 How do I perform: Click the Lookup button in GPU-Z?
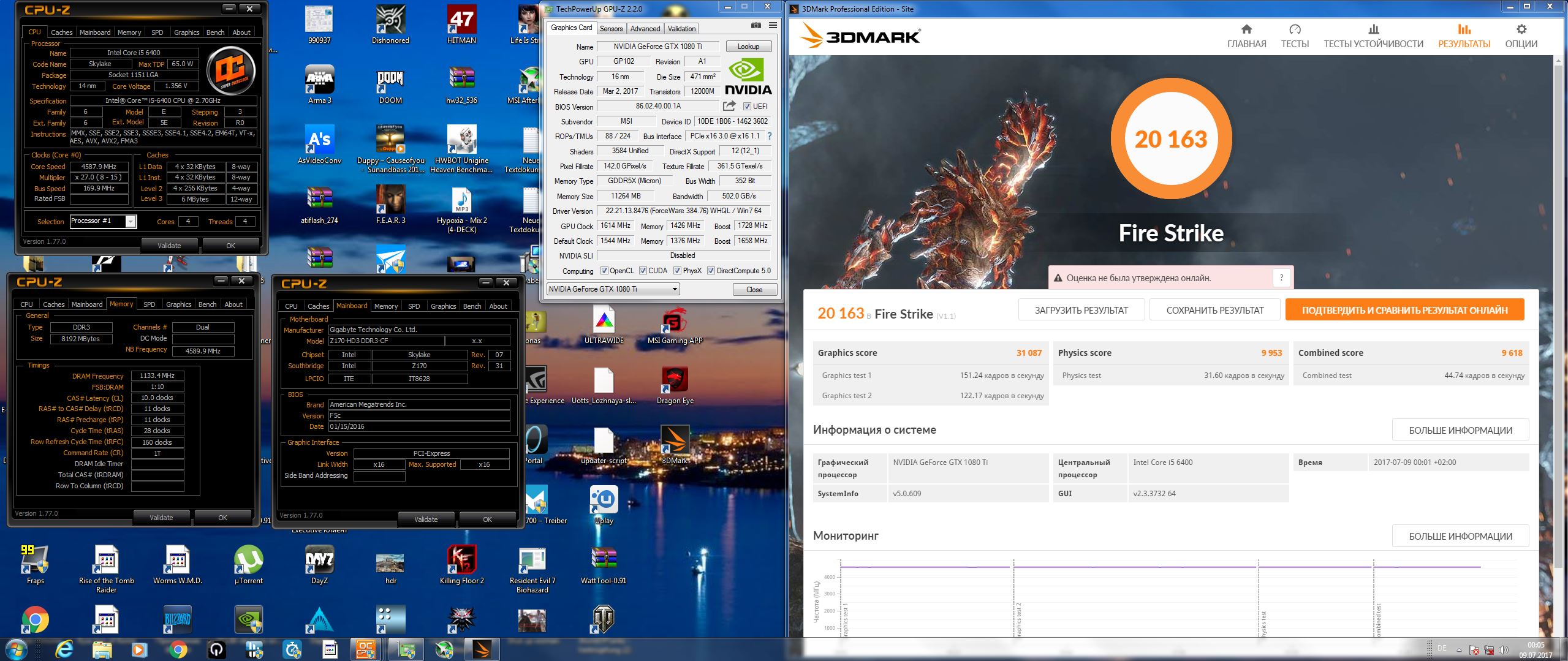[x=748, y=47]
